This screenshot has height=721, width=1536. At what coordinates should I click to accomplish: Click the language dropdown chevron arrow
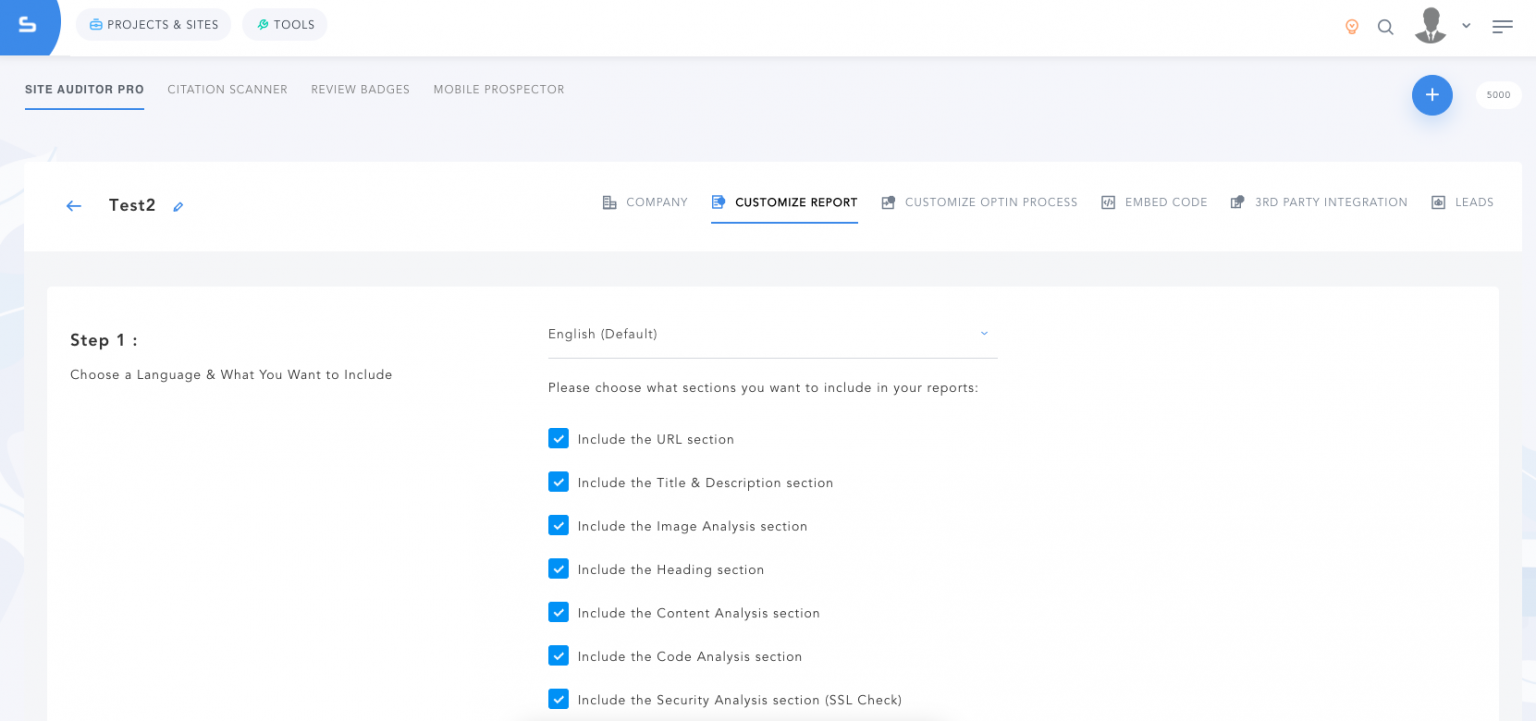pyautogui.click(x=984, y=333)
